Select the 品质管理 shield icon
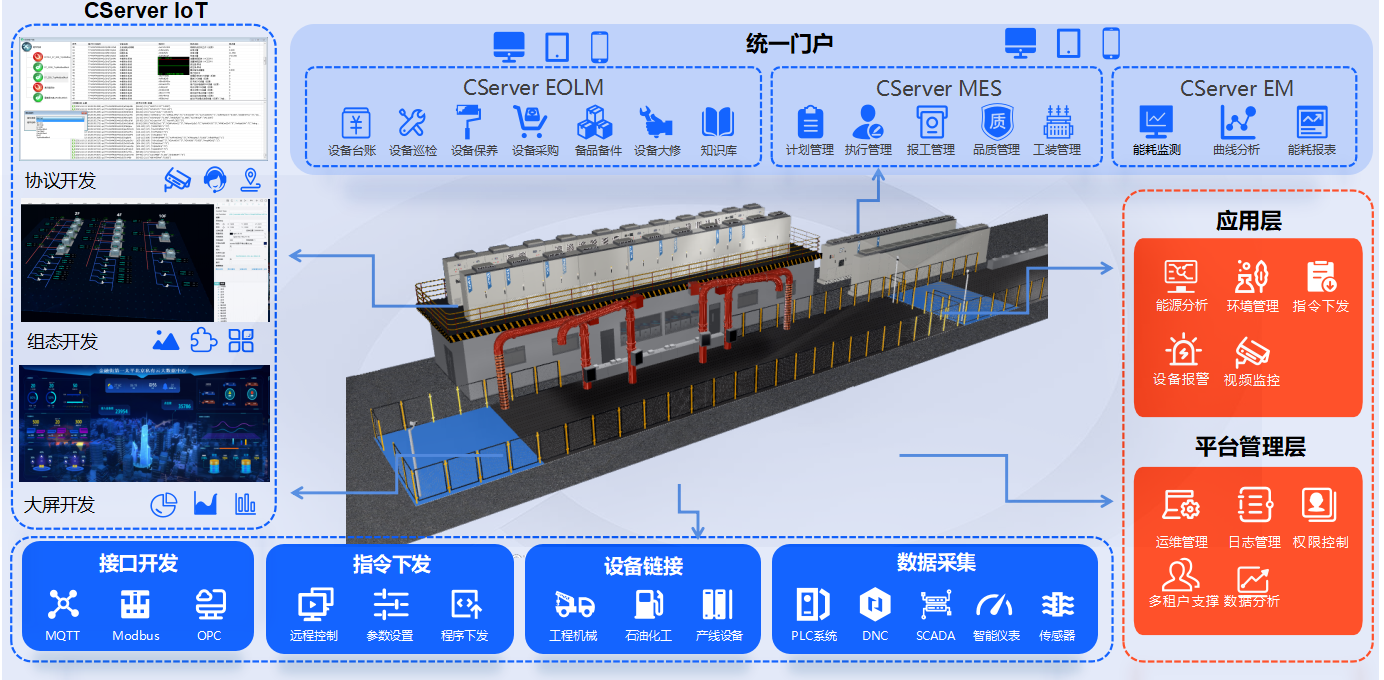Viewport: 1384px width, 680px height. (996, 122)
